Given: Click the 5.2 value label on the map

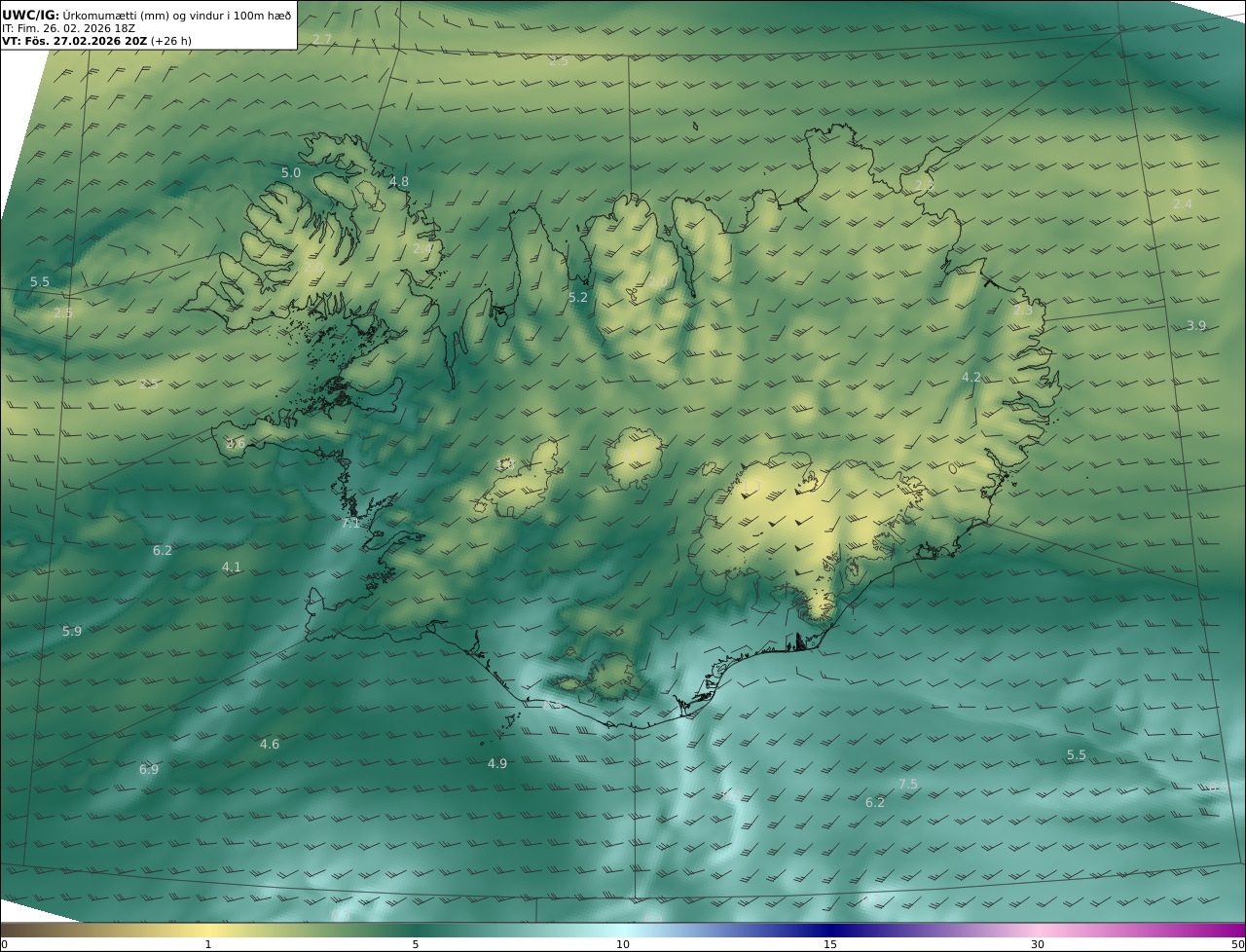Looking at the screenshot, I should (x=578, y=297).
